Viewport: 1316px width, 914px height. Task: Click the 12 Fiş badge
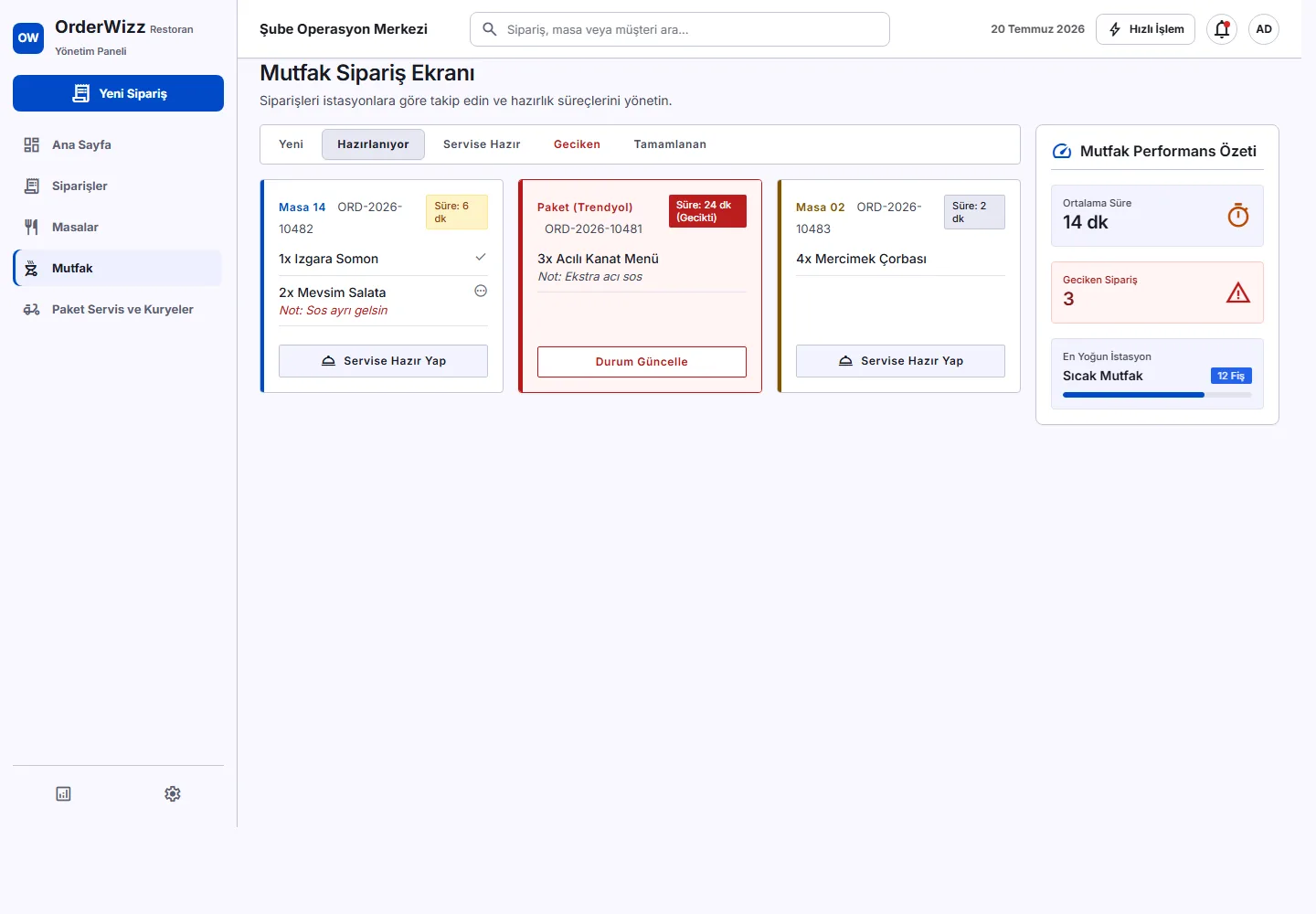[1231, 376]
